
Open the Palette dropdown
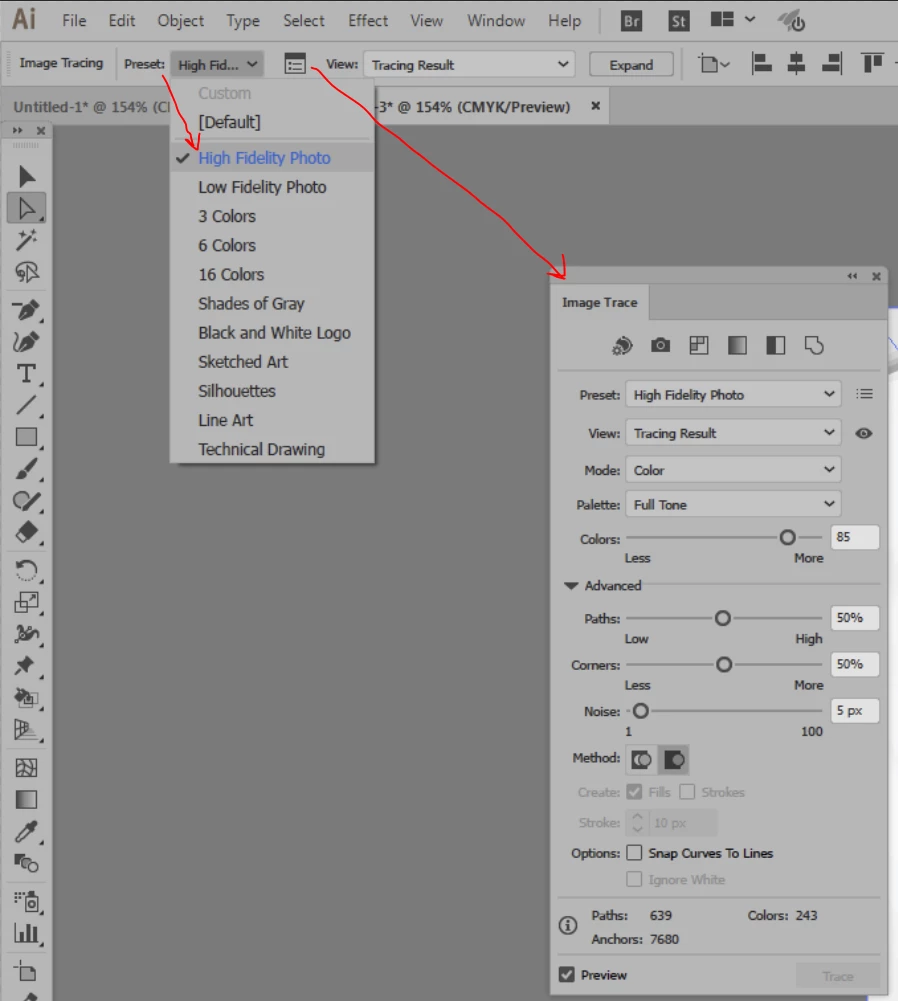[733, 504]
